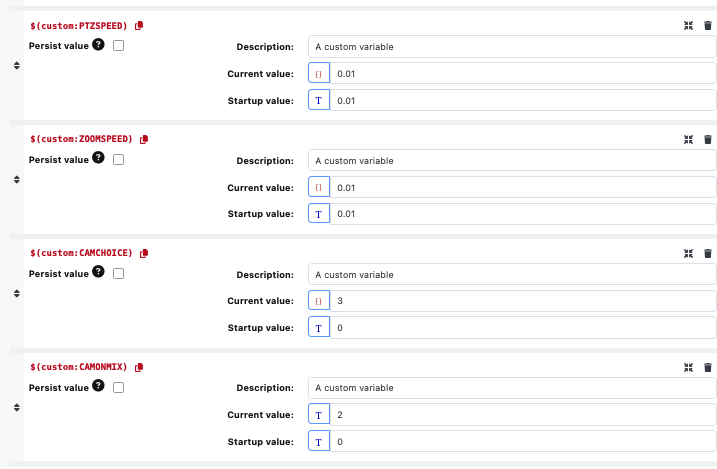
Task: Copy the ZOOMSPEED variable name
Action: tap(144, 139)
